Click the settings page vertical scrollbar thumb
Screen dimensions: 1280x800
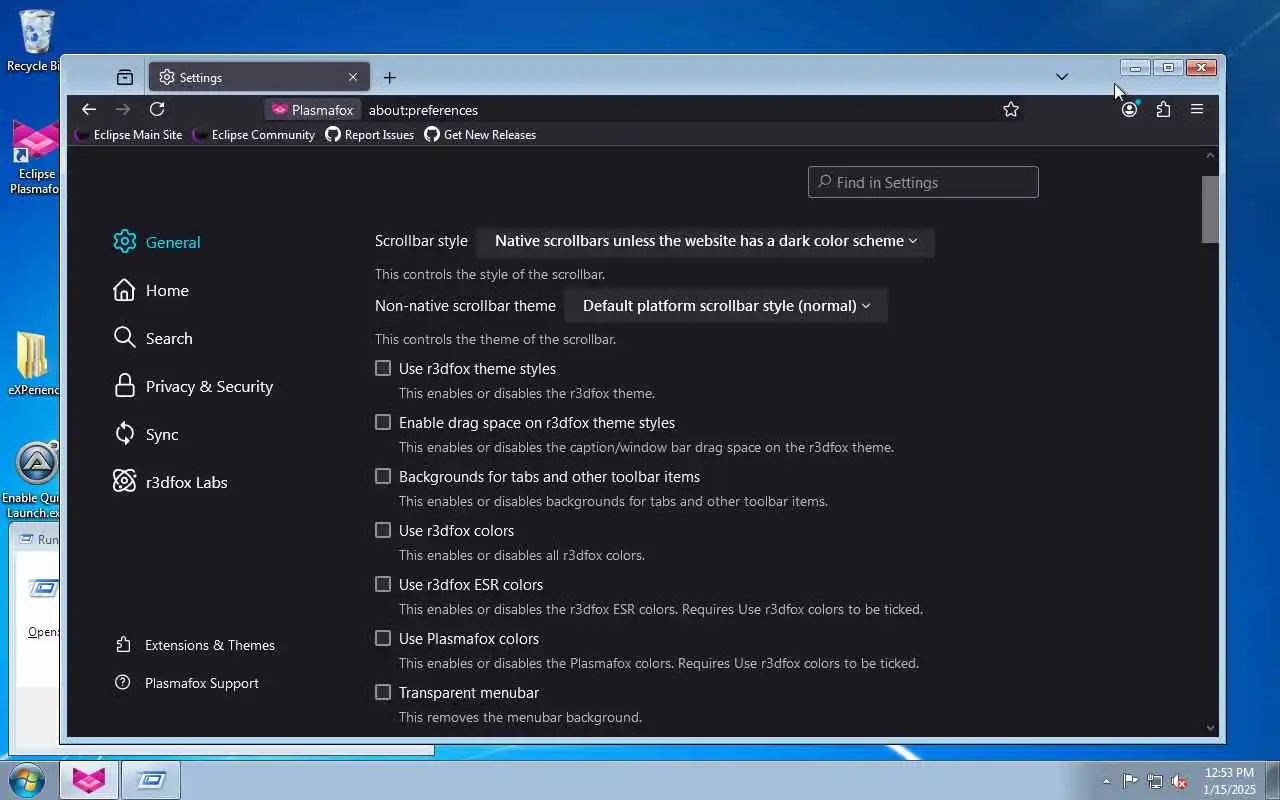(1210, 209)
